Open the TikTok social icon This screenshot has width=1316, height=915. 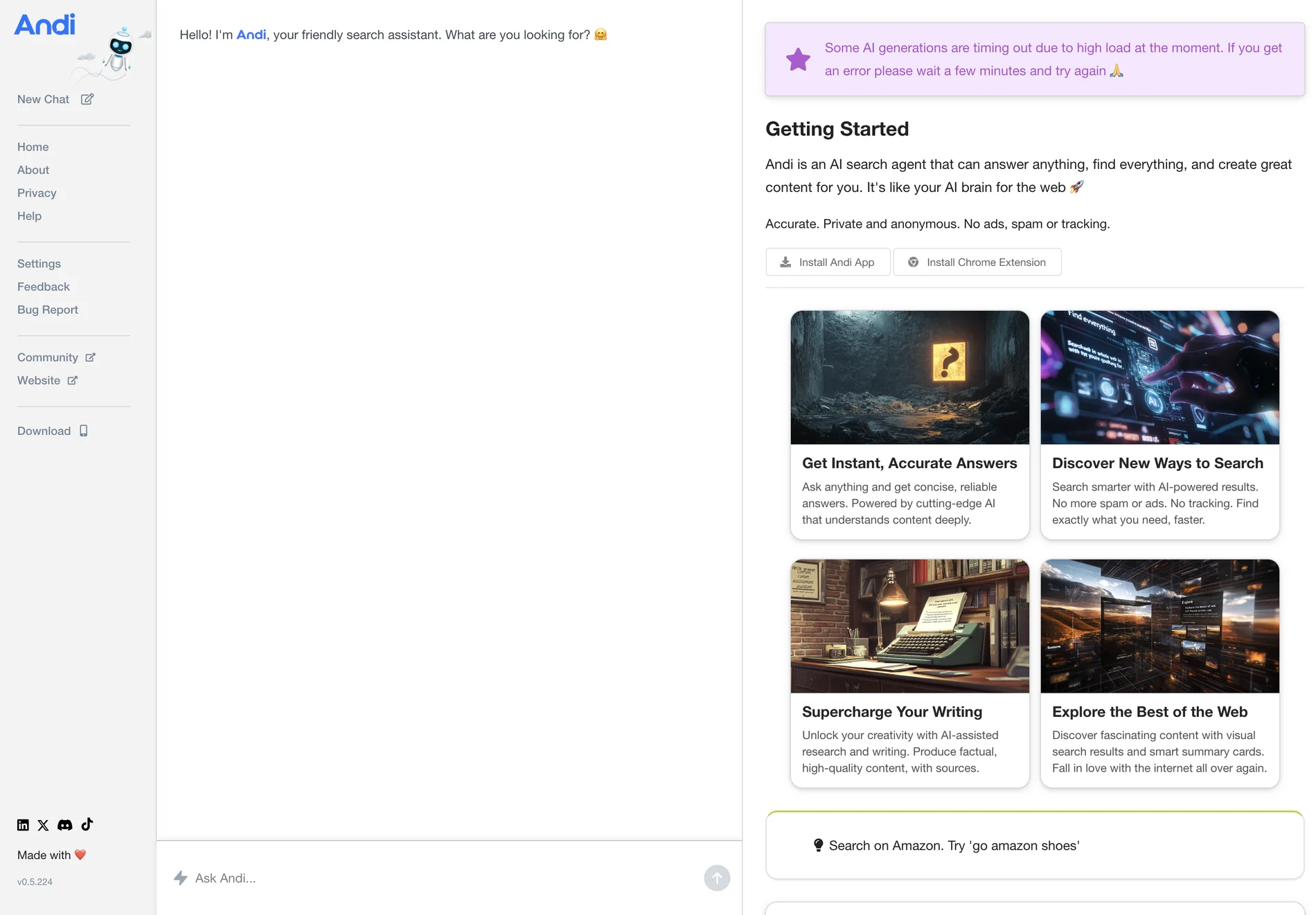click(x=87, y=824)
